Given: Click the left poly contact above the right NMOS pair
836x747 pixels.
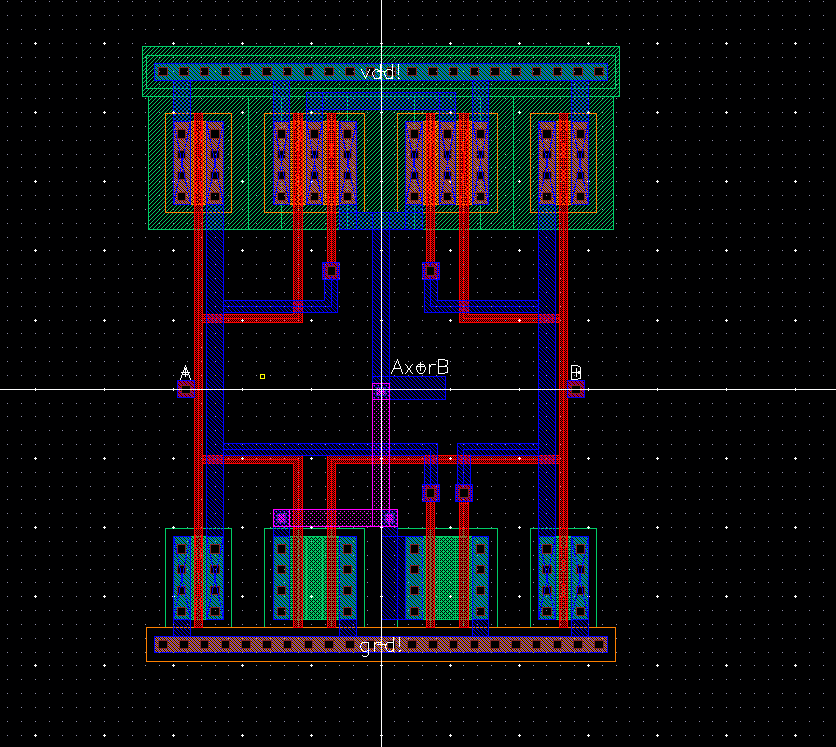Looking at the screenshot, I should [431, 493].
